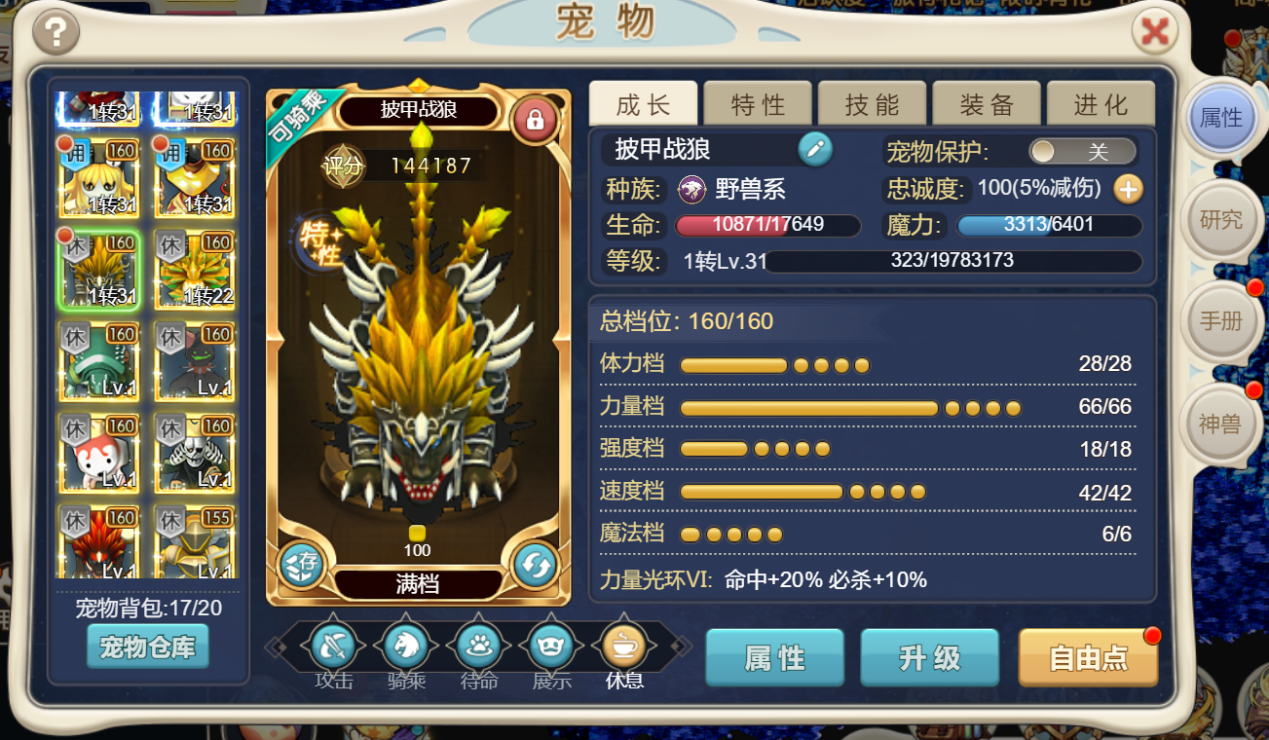Open the help question mark icon
This screenshot has height=740, width=1269.
(x=56, y=33)
